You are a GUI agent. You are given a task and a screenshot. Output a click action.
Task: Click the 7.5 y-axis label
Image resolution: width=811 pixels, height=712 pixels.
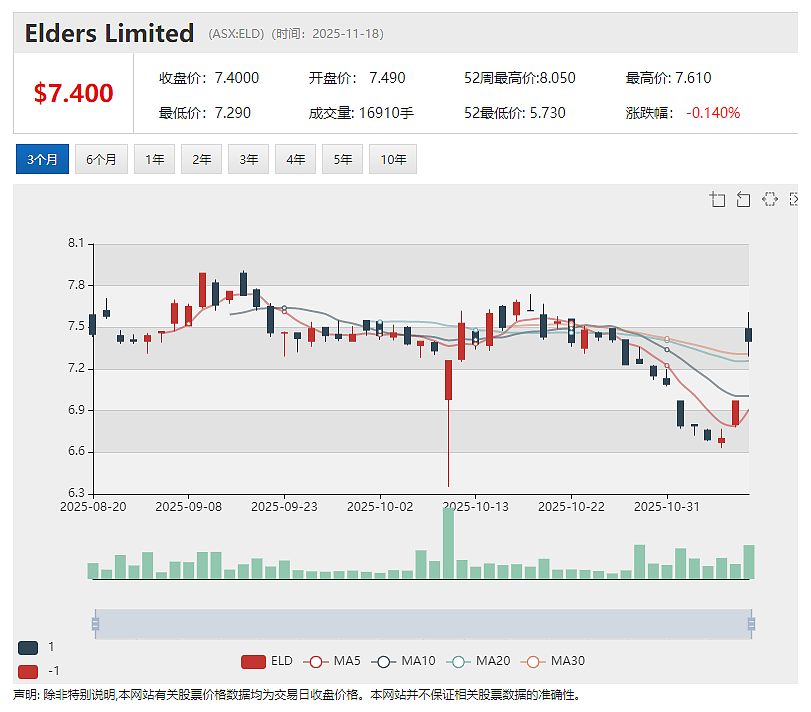pyautogui.click(x=76, y=326)
